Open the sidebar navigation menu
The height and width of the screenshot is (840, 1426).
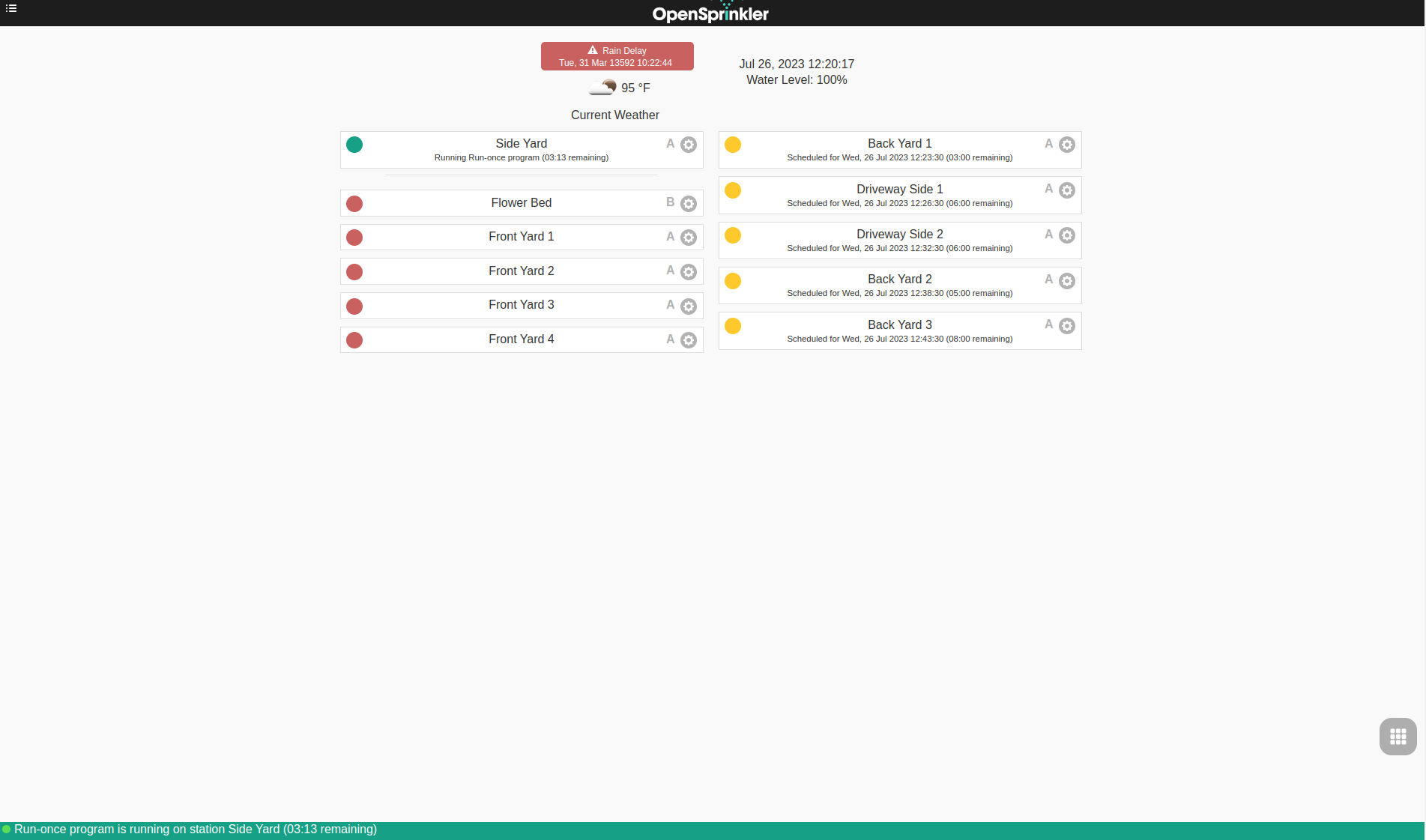pyautogui.click(x=11, y=8)
